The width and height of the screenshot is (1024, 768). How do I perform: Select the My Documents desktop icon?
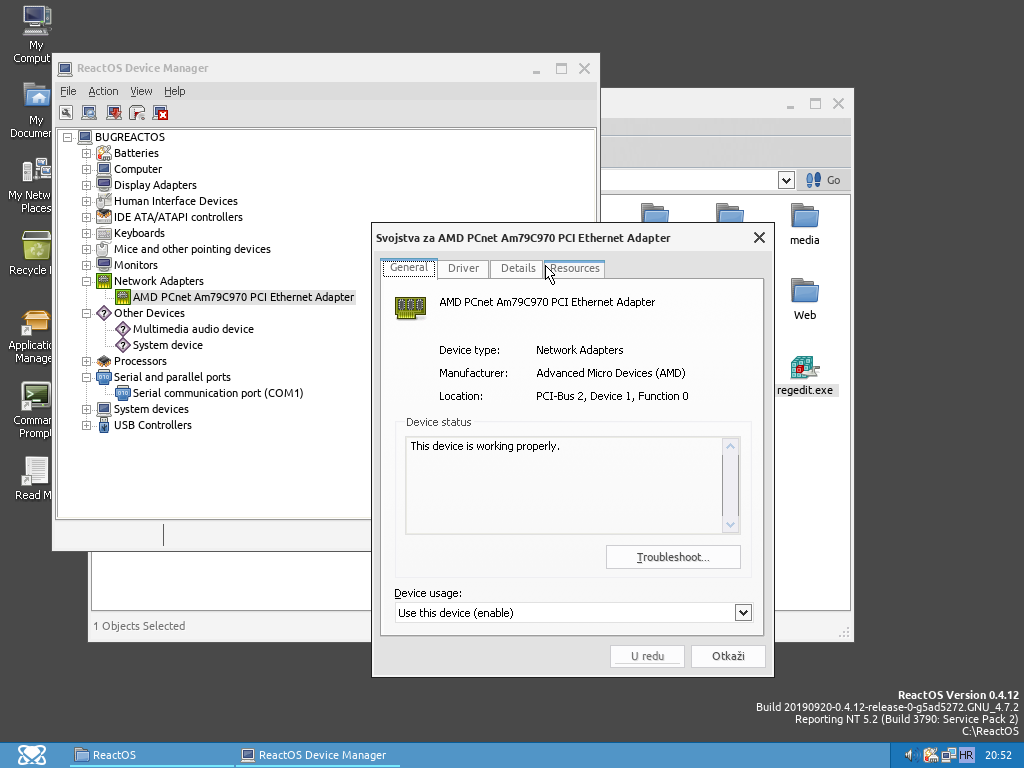[x=37, y=110]
